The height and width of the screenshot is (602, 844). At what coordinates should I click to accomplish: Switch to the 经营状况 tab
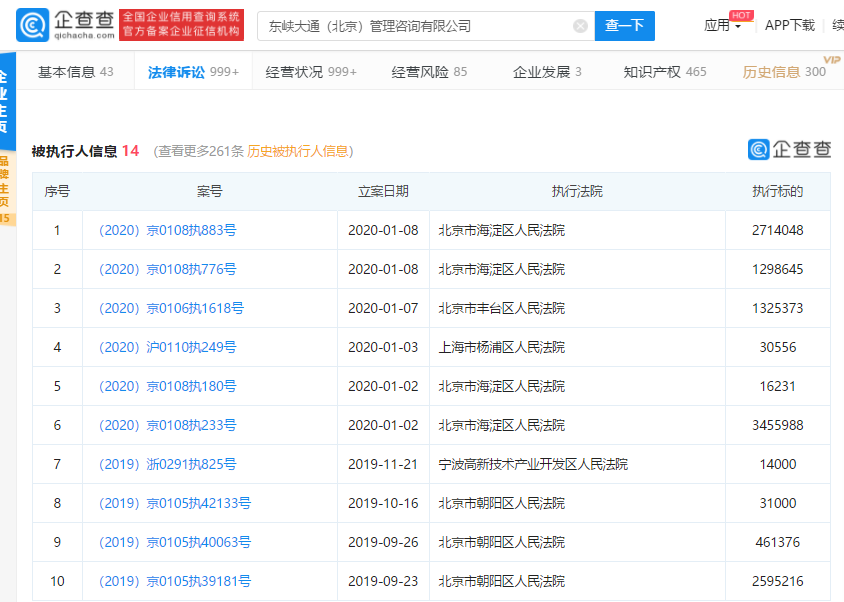point(311,72)
